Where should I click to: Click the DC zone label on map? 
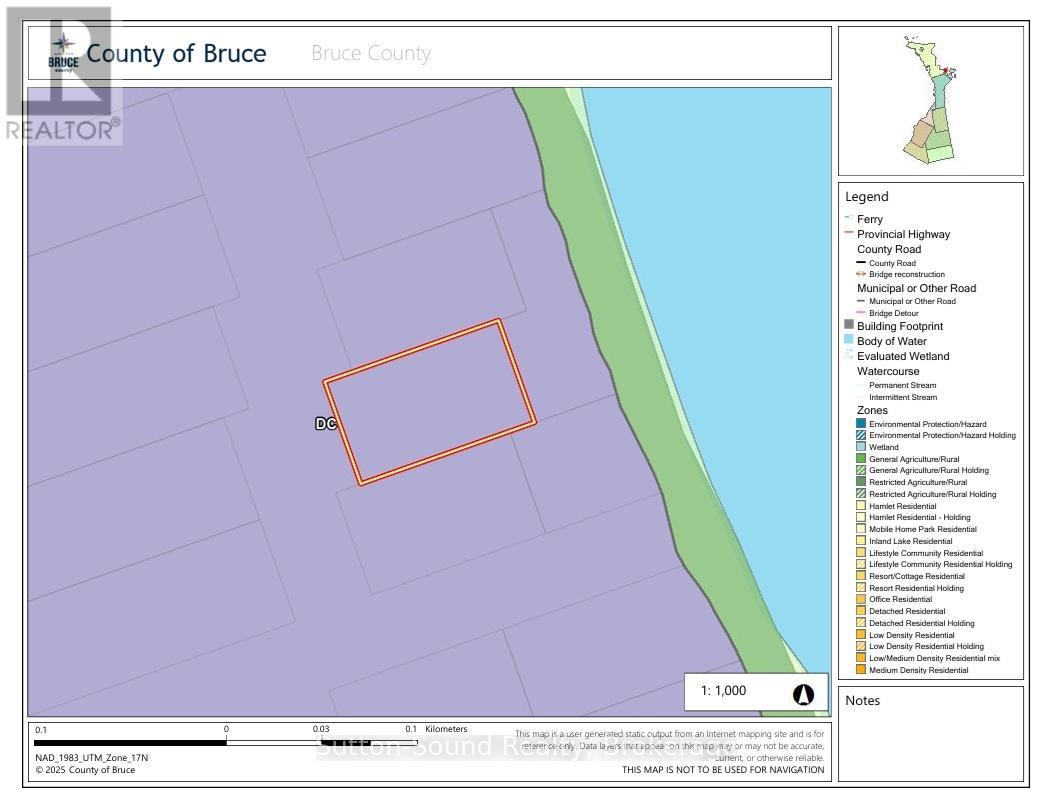click(326, 424)
